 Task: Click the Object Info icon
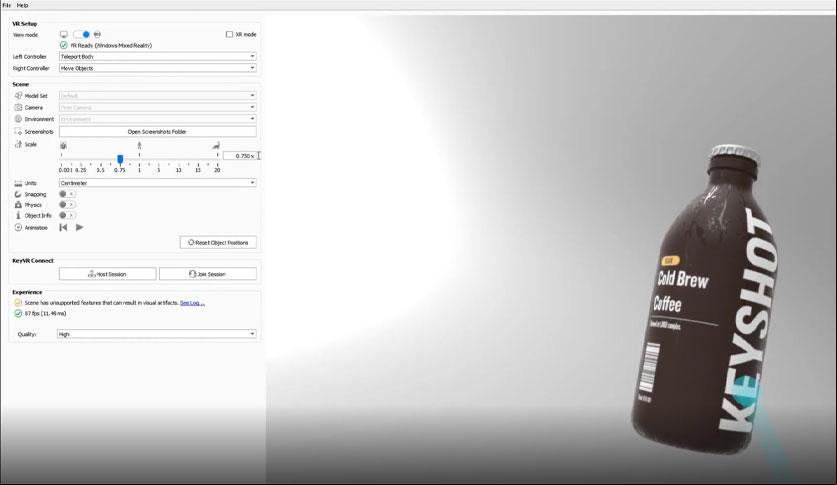18,216
